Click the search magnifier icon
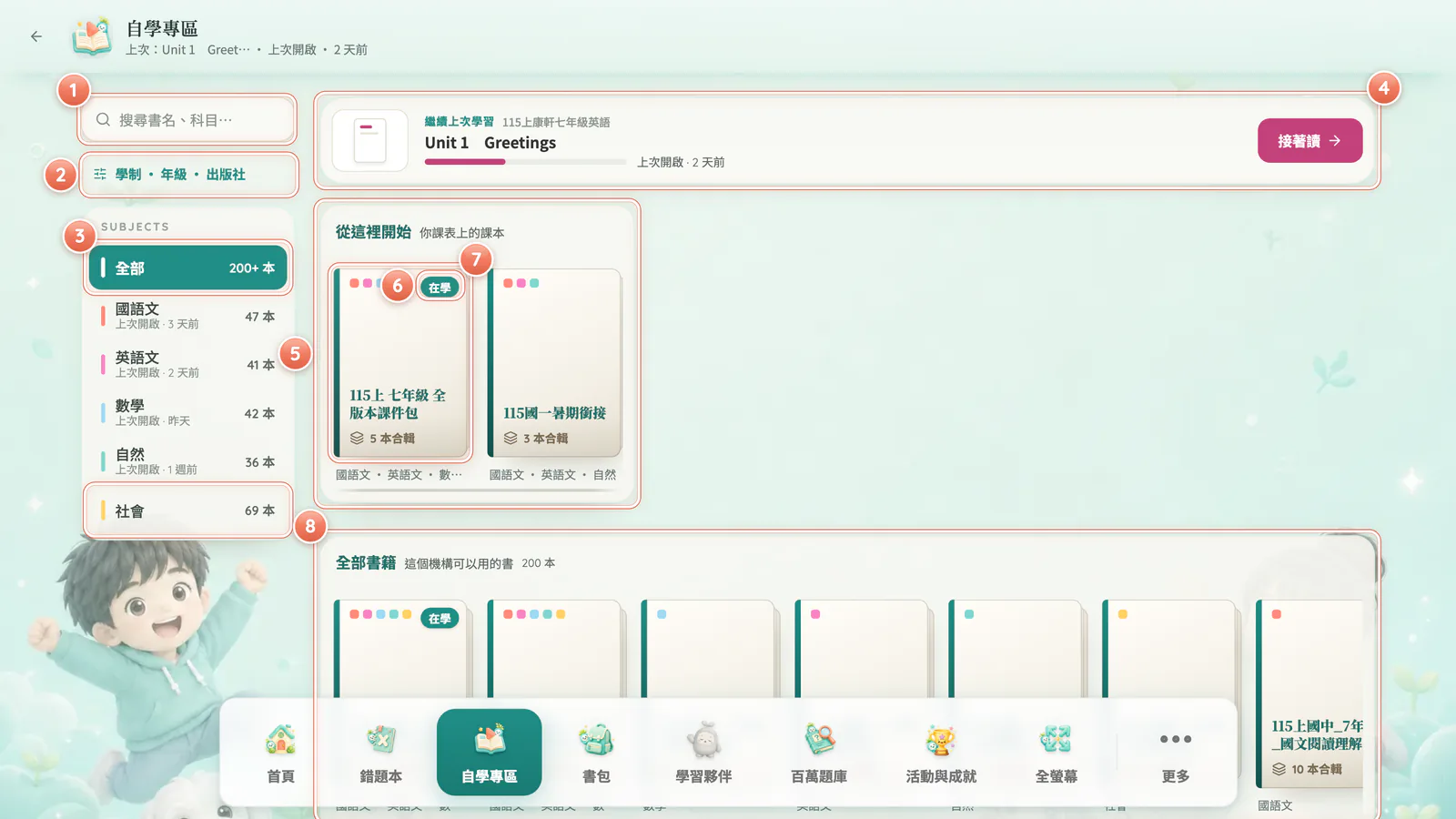Viewport: 1456px width, 819px height. [x=103, y=120]
